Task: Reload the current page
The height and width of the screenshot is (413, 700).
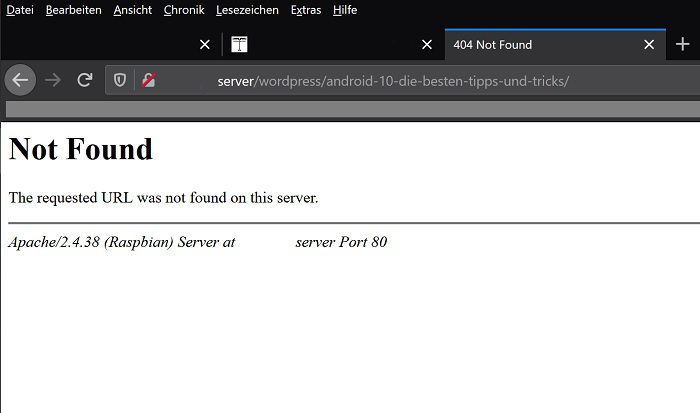Action: pos(84,80)
